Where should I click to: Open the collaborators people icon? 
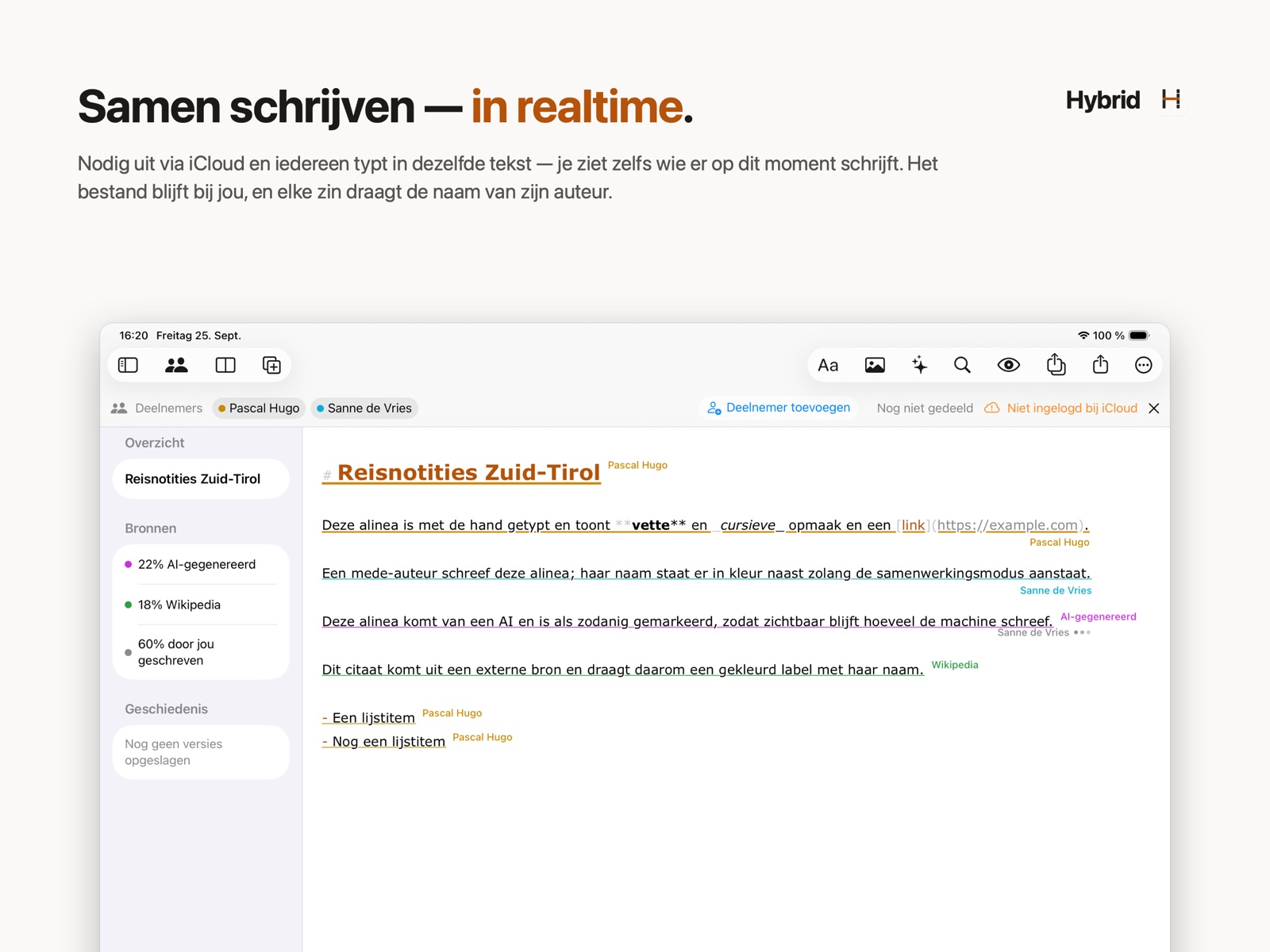[176, 365]
